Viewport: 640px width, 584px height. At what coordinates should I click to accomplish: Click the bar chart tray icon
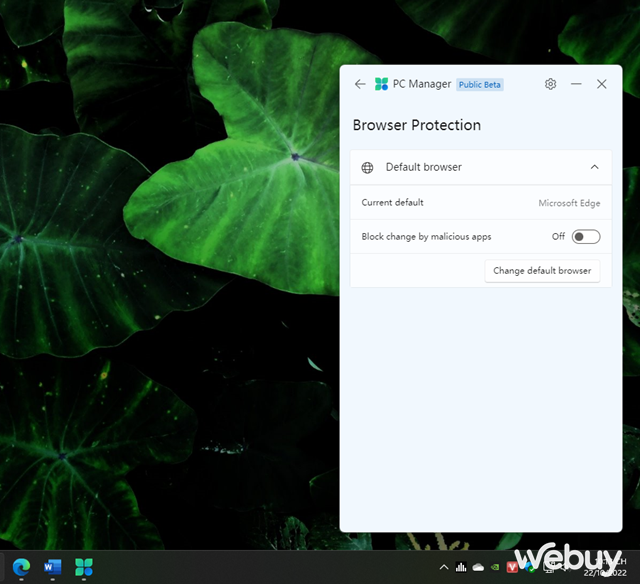(x=461, y=567)
